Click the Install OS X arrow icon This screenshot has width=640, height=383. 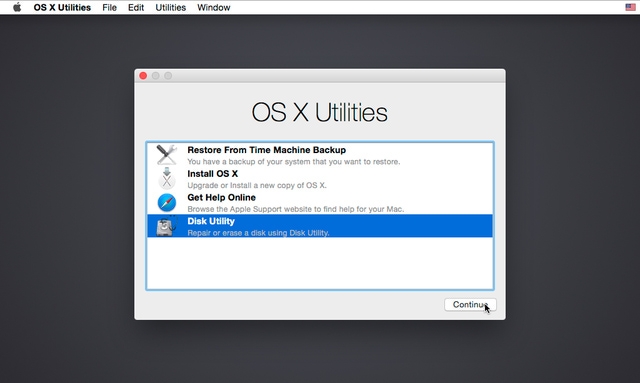coord(167,178)
